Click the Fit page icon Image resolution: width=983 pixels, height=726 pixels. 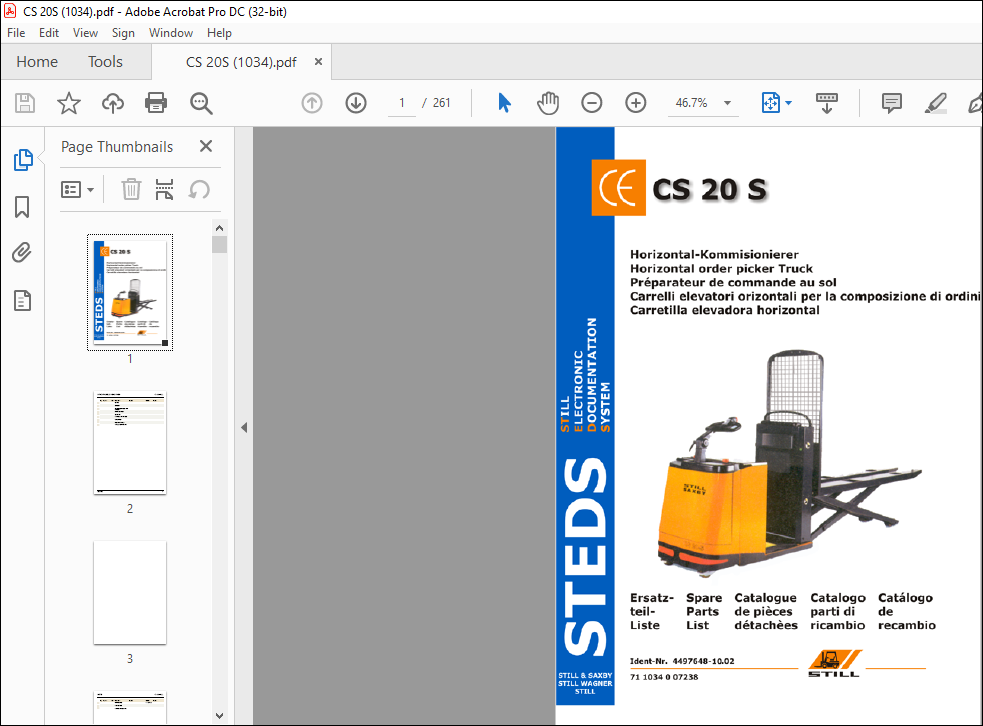(x=770, y=103)
